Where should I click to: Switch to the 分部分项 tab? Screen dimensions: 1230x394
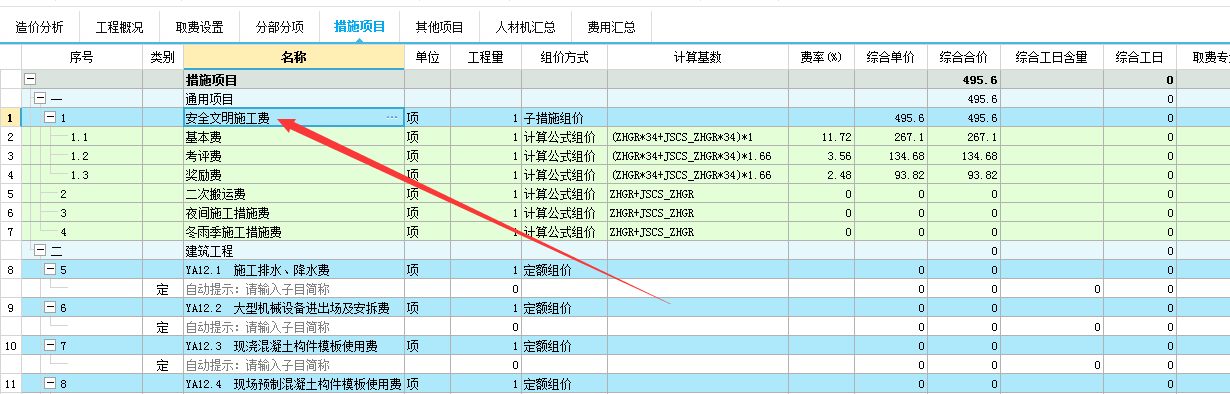(278, 27)
